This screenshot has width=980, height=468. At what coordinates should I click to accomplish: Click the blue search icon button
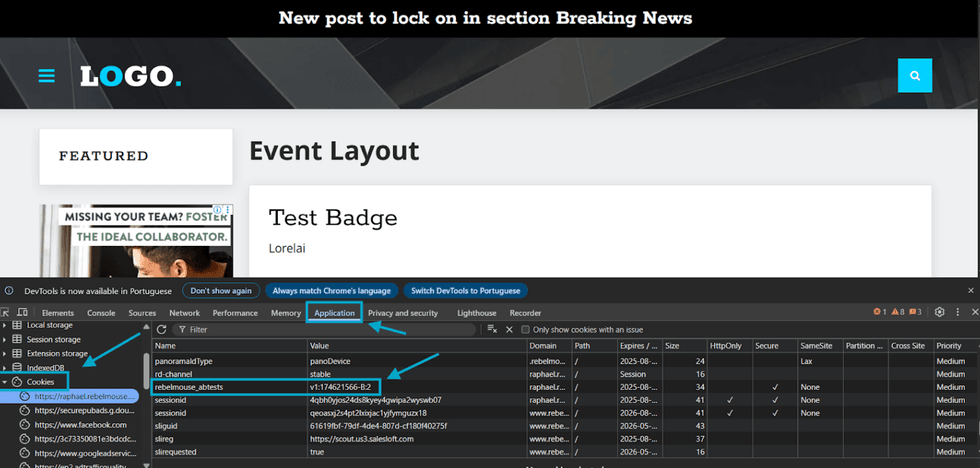tap(914, 76)
